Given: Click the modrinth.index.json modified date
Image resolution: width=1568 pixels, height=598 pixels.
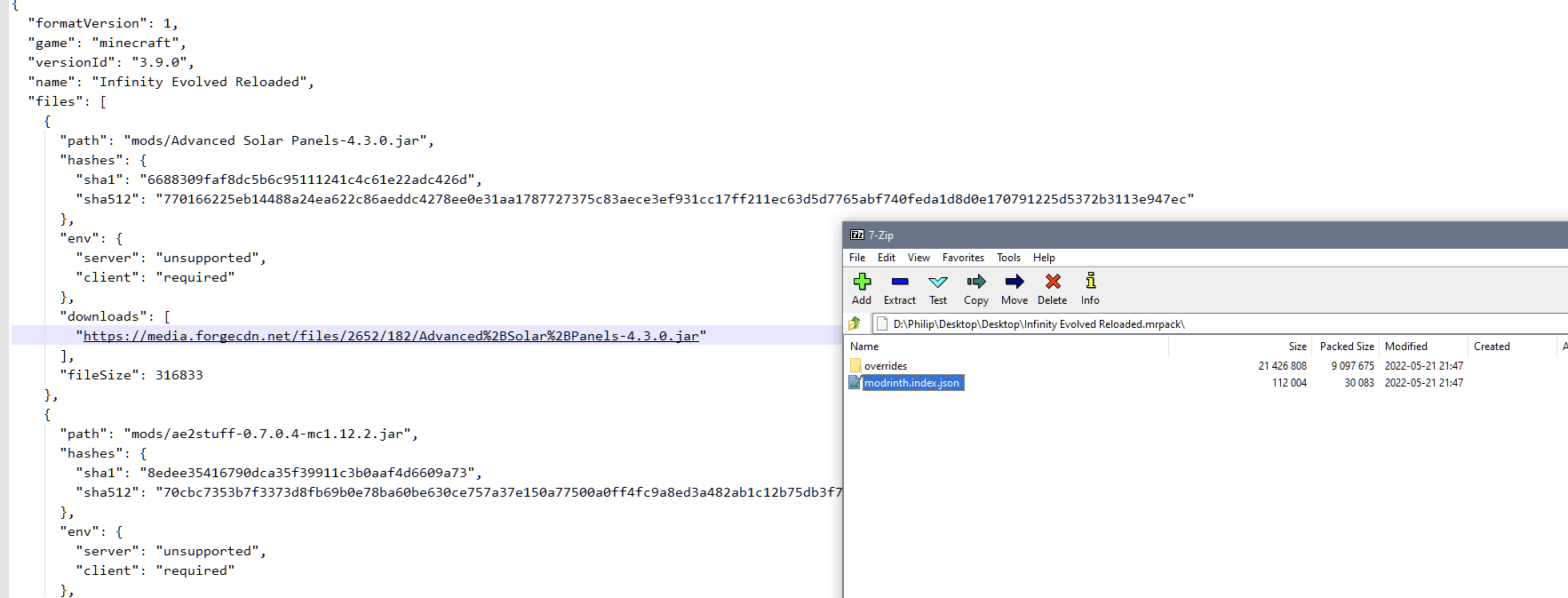Looking at the screenshot, I should (x=1424, y=382).
